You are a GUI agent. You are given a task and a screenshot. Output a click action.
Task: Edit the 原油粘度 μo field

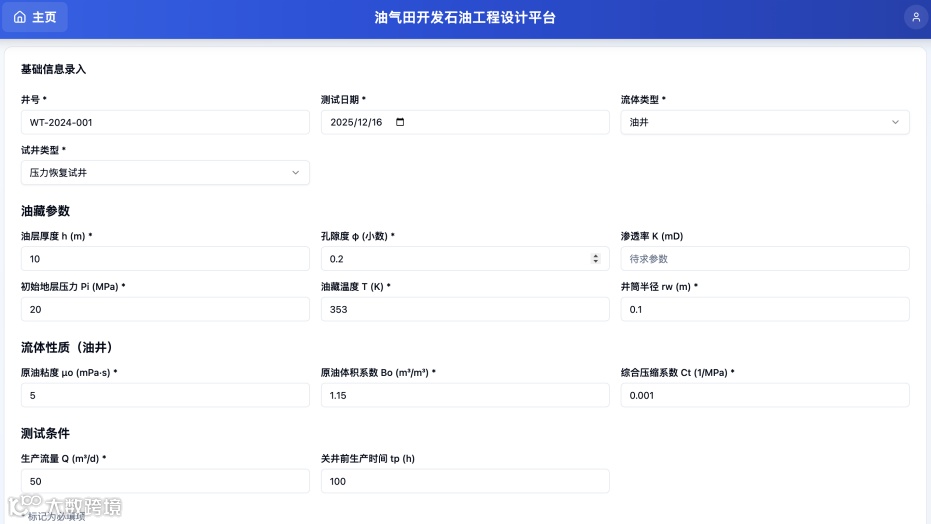(165, 395)
